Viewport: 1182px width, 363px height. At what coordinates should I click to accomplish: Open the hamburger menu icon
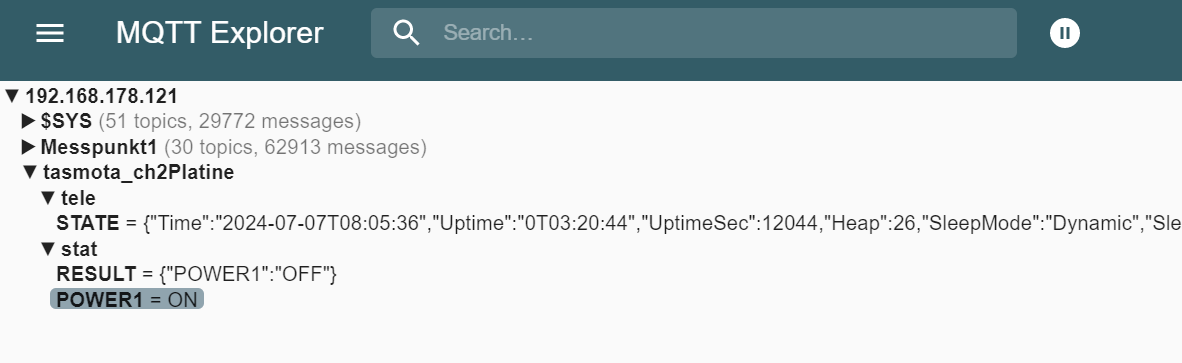[x=50, y=33]
